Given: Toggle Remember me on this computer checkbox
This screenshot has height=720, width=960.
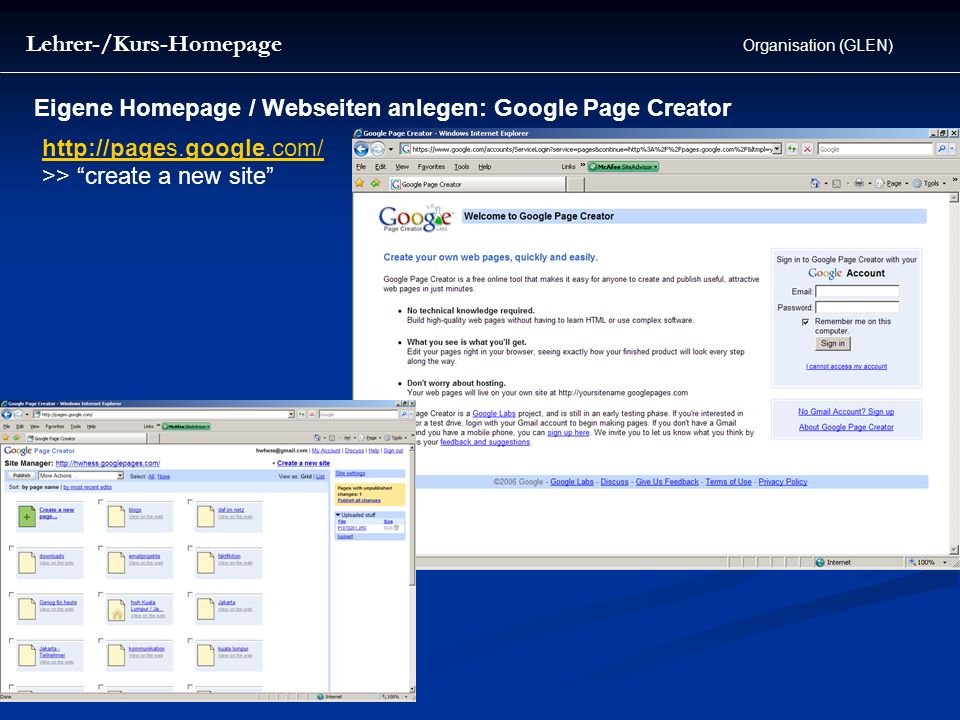Looking at the screenshot, I should coord(805,322).
